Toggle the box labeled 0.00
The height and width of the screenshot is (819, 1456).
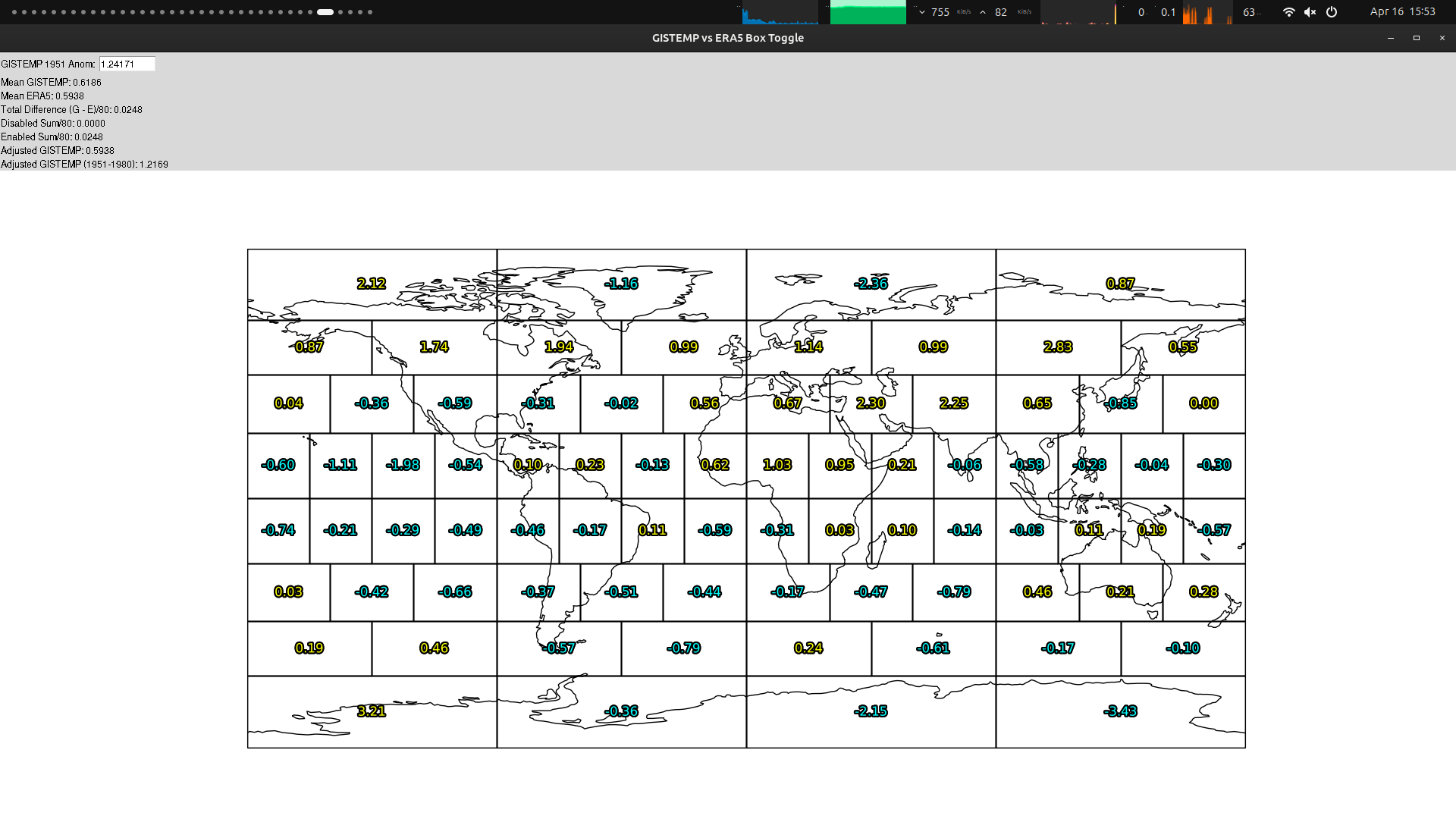coord(1203,403)
